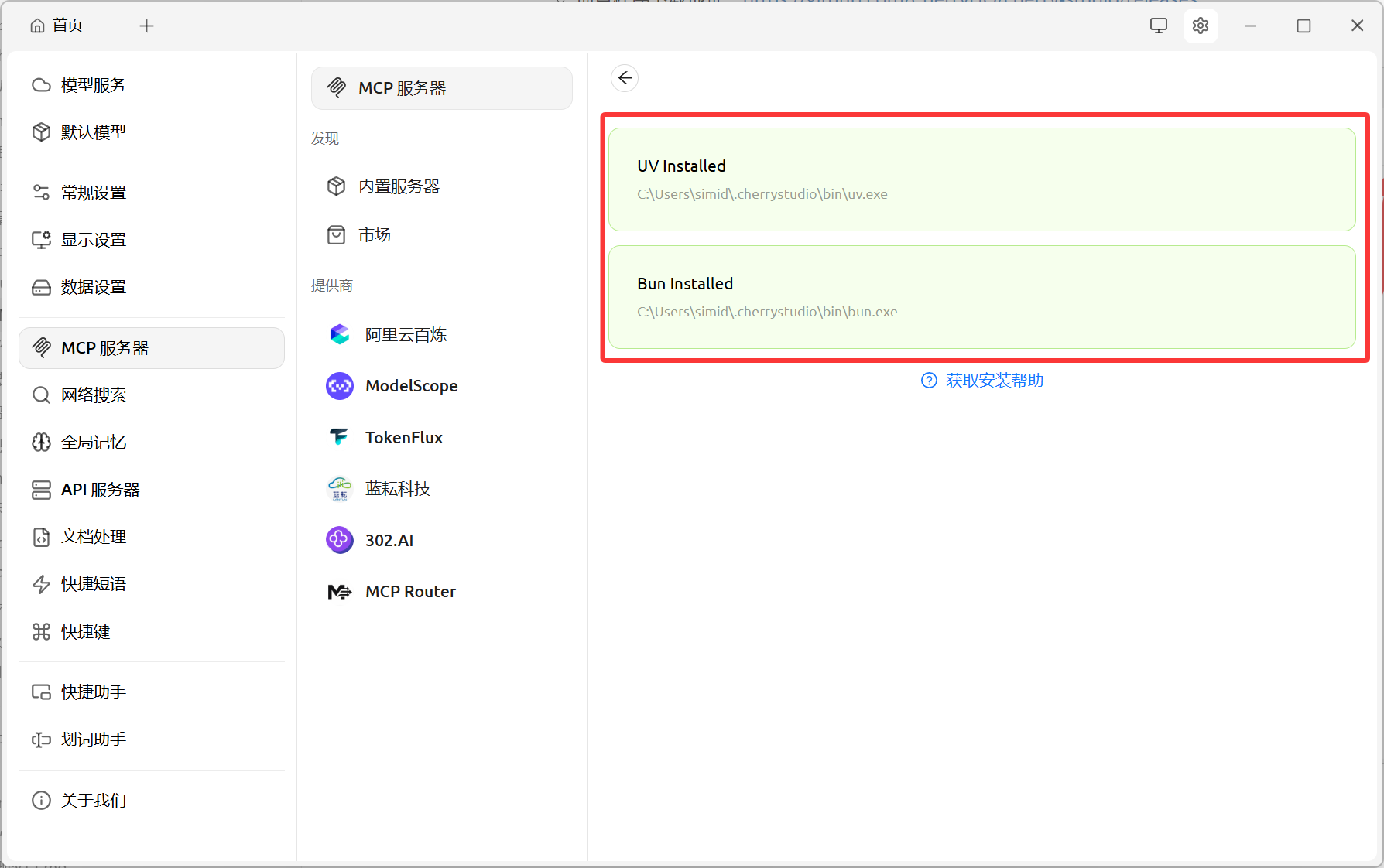Open the ModelScope provider
Viewport: 1384px width, 868px height.
pos(410,386)
